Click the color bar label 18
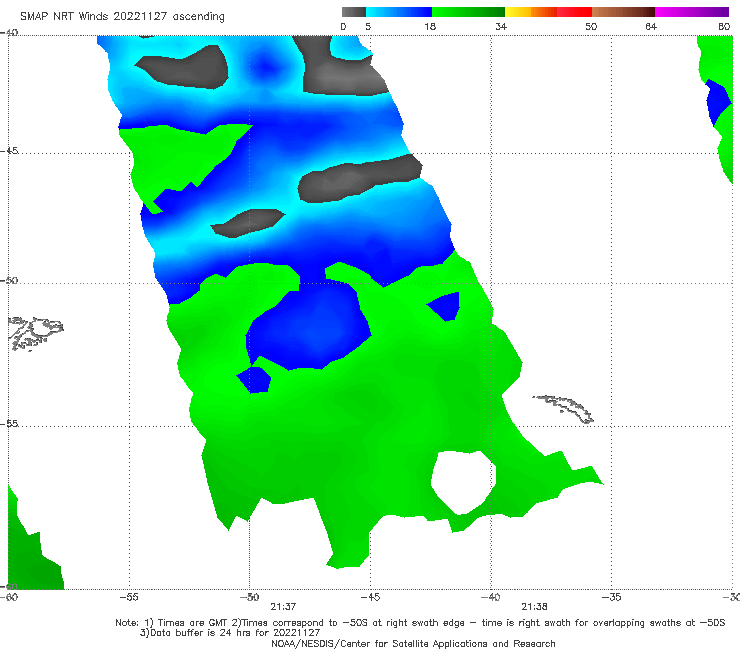Image resolution: width=740 pixels, height=650 pixels. click(x=430, y=26)
